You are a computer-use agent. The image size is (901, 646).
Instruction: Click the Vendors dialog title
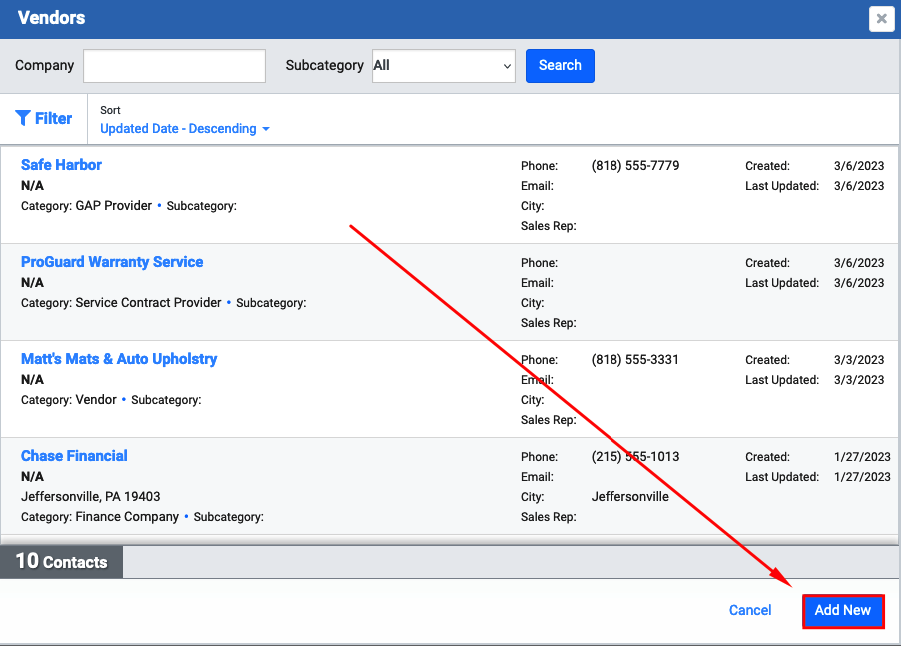pyautogui.click(x=51, y=18)
